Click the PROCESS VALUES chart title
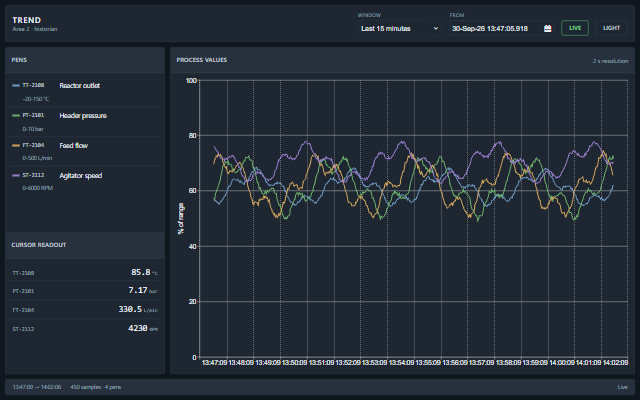 [x=202, y=60]
